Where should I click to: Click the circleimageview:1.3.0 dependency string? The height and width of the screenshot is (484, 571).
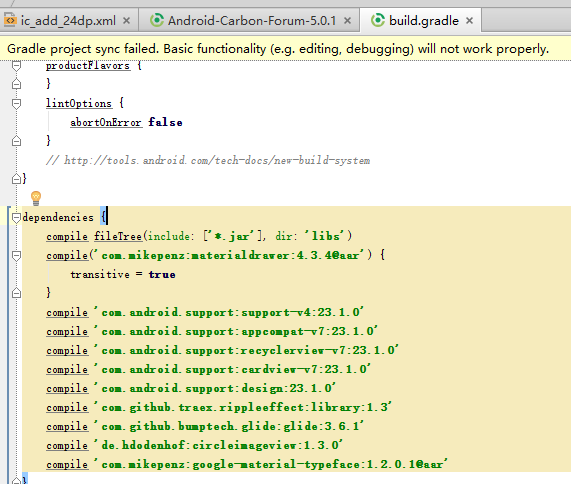click(x=218, y=445)
